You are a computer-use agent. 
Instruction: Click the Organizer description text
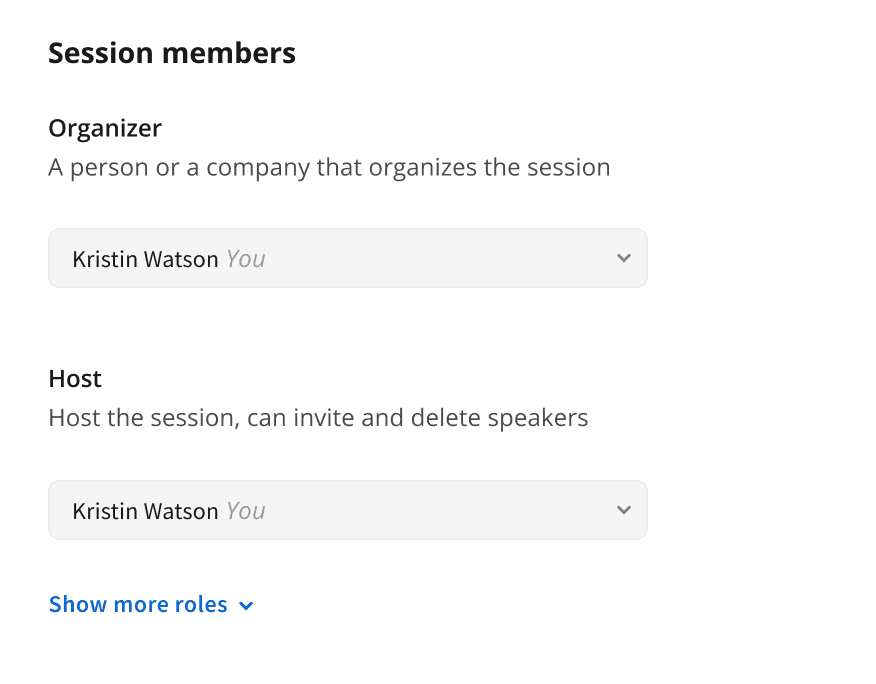click(x=329, y=167)
